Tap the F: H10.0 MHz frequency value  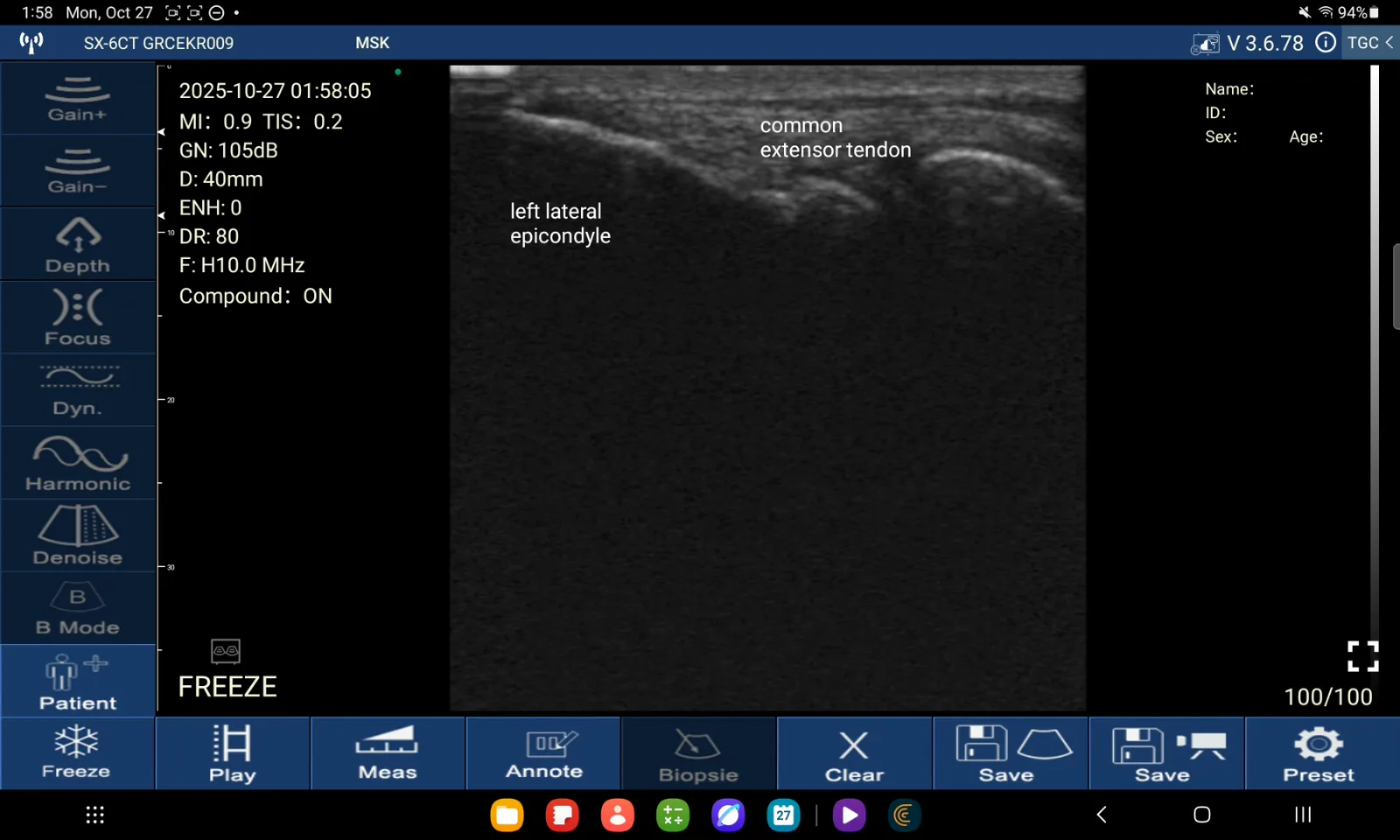[x=241, y=265]
